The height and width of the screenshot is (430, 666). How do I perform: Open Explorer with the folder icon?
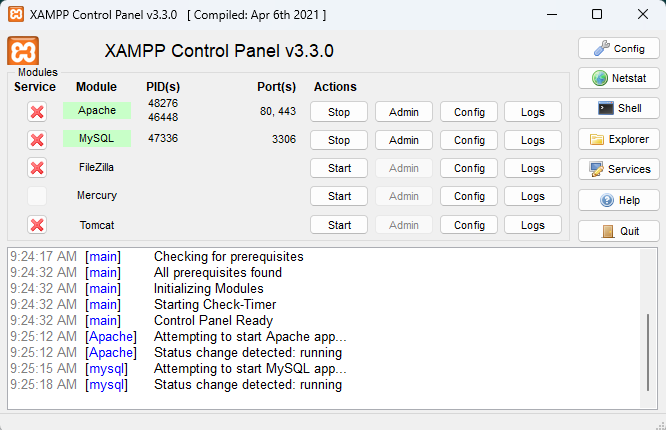point(618,139)
